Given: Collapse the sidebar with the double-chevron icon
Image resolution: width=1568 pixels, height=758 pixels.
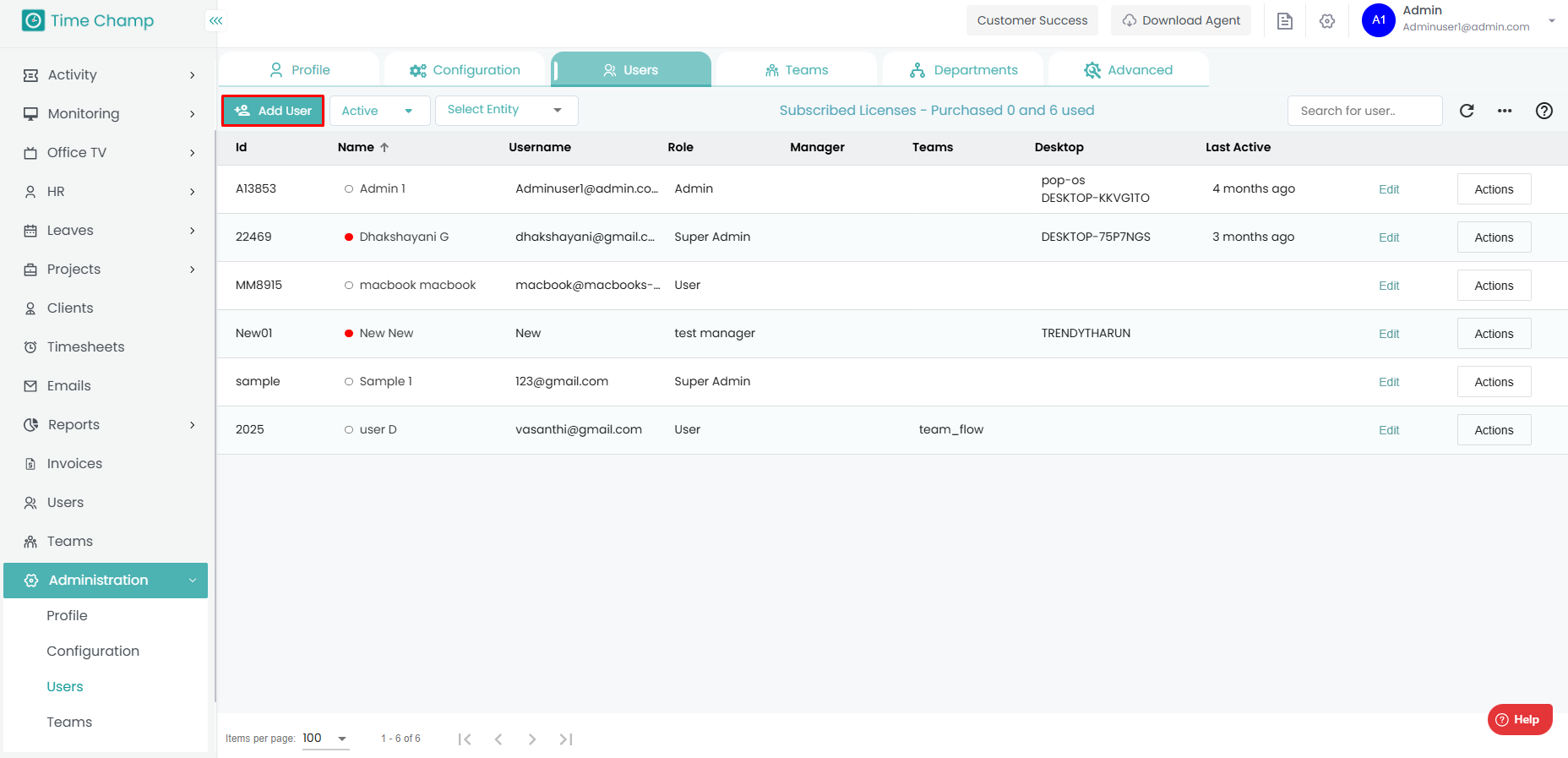Looking at the screenshot, I should (x=216, y=20).
